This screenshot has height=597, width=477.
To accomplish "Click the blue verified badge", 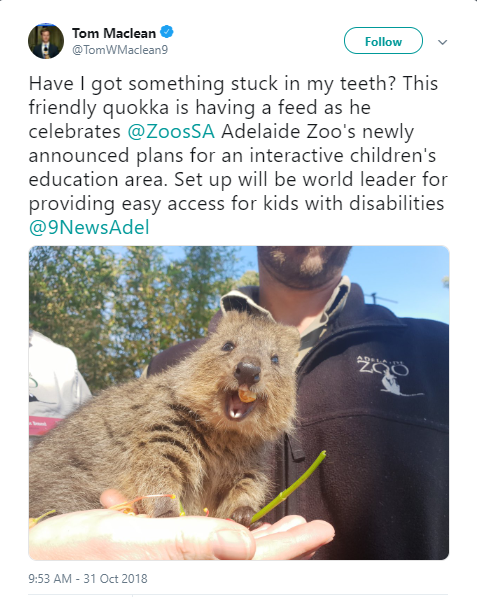I will tap(166, 32).
